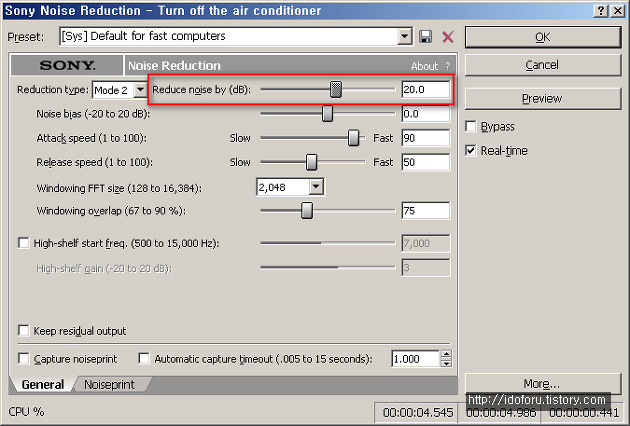Click the Preview button

543,98
